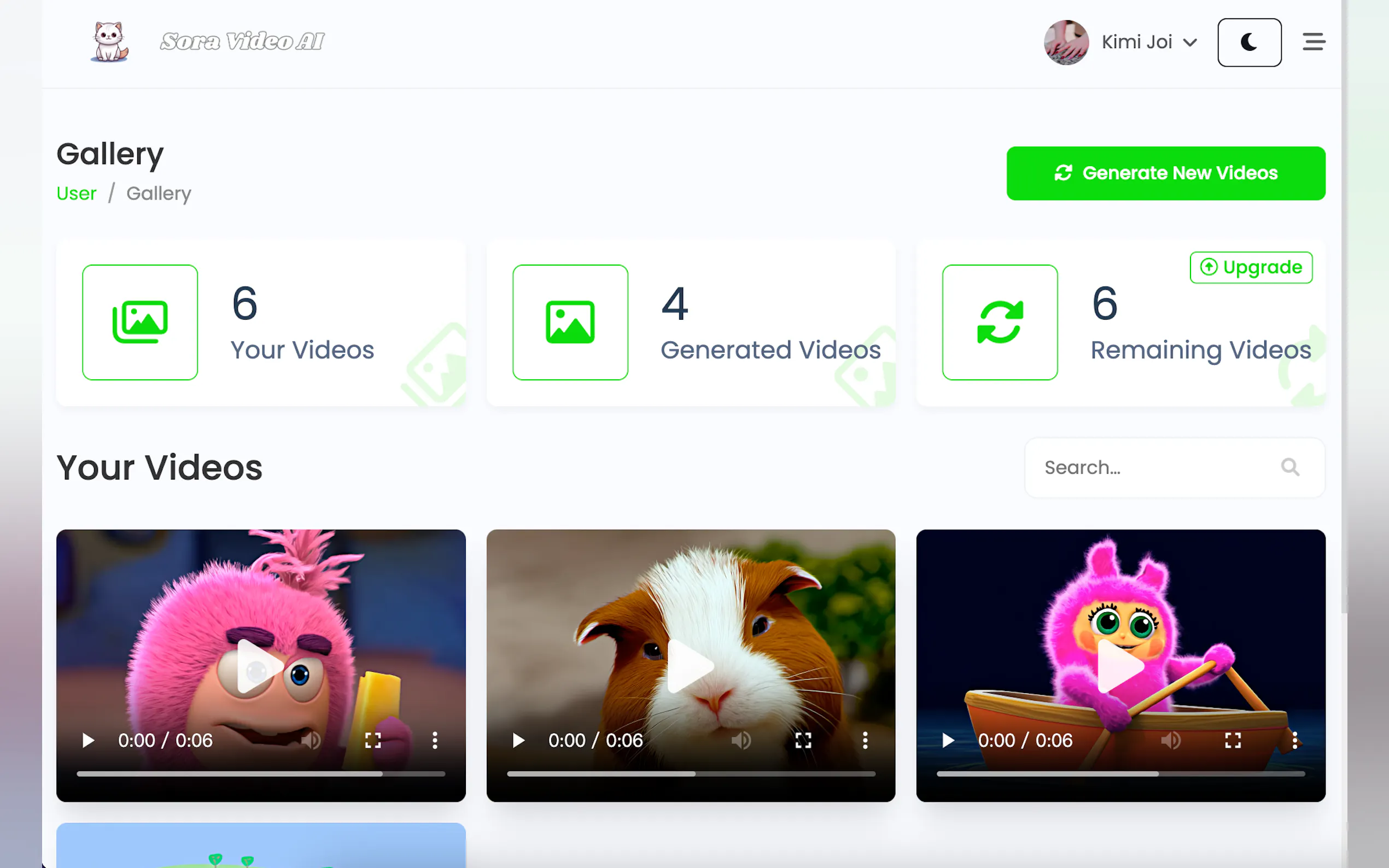1389x868 pixels.
Task: Toggle dark mode with moon button
Action: (x=1249, y=43)
